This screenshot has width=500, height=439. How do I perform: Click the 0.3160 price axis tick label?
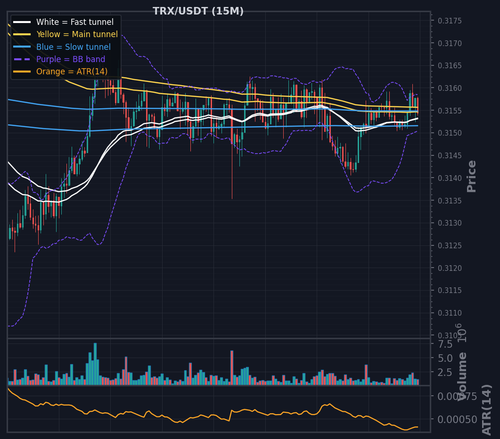tap(450, 88)
